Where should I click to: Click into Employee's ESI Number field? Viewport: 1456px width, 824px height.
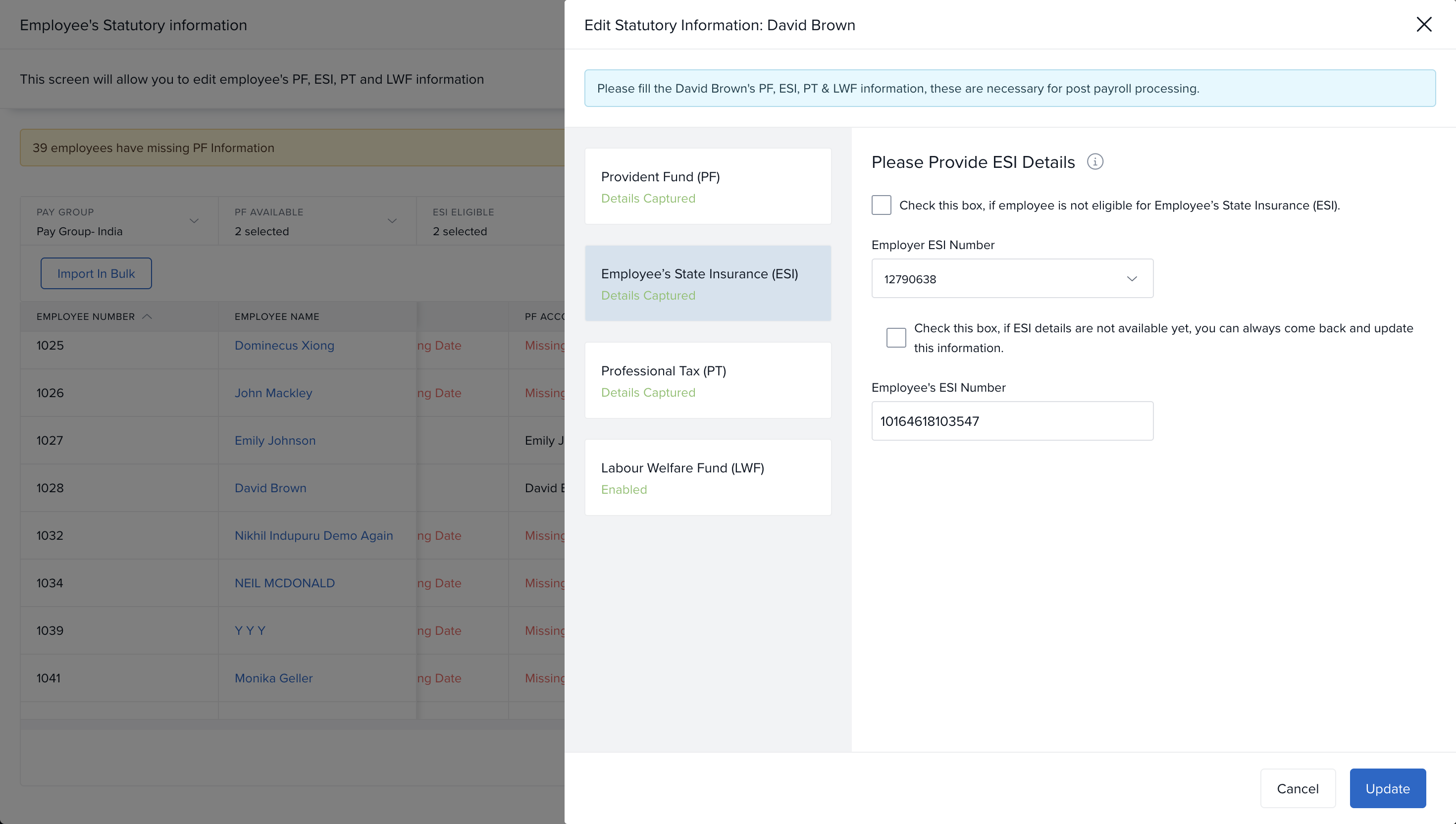[1012, 421]
